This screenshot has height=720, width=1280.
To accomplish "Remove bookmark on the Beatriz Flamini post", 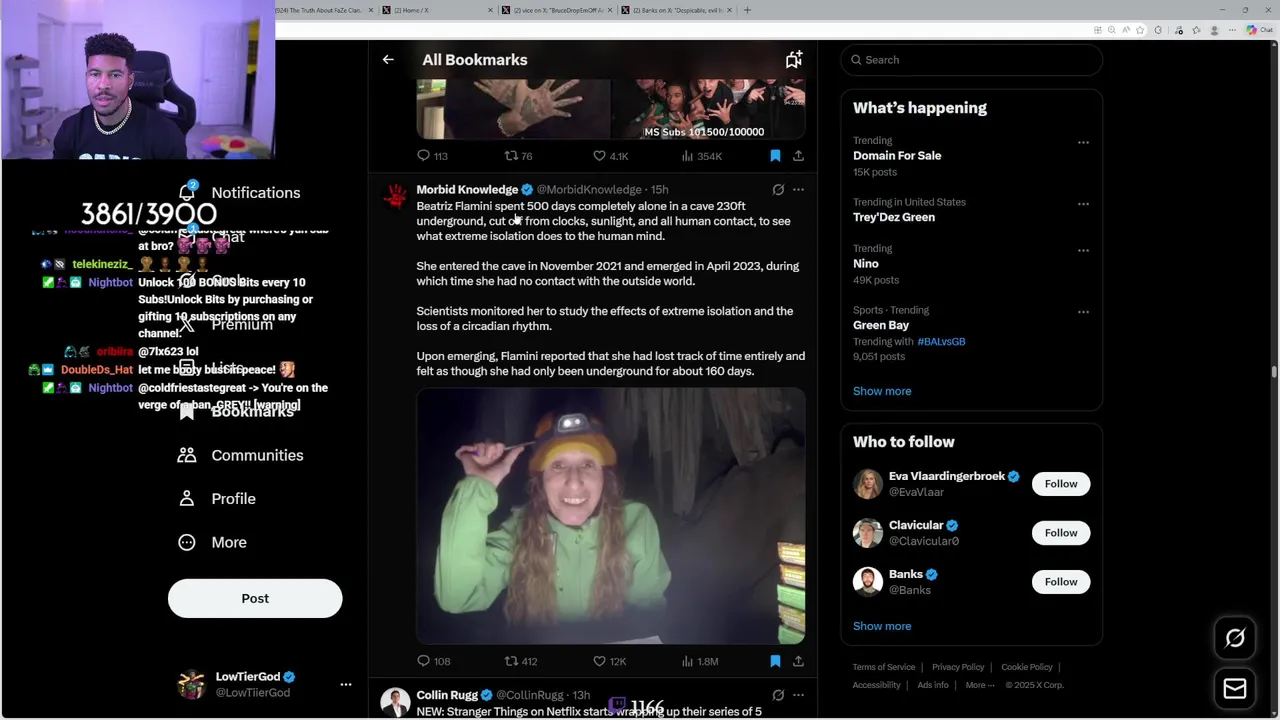I will (775, 661).
